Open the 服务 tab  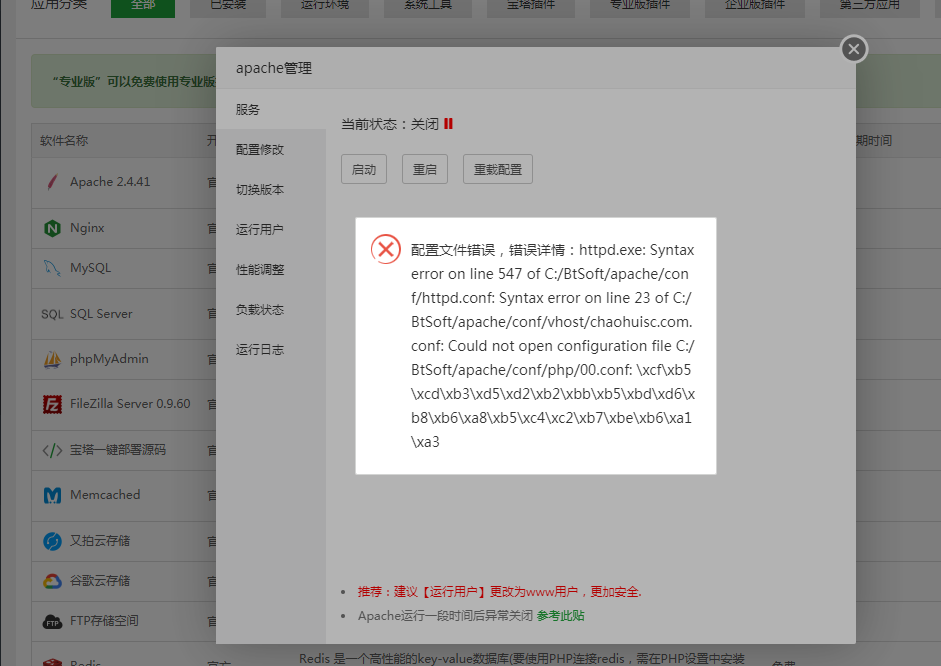coord(271,109)
